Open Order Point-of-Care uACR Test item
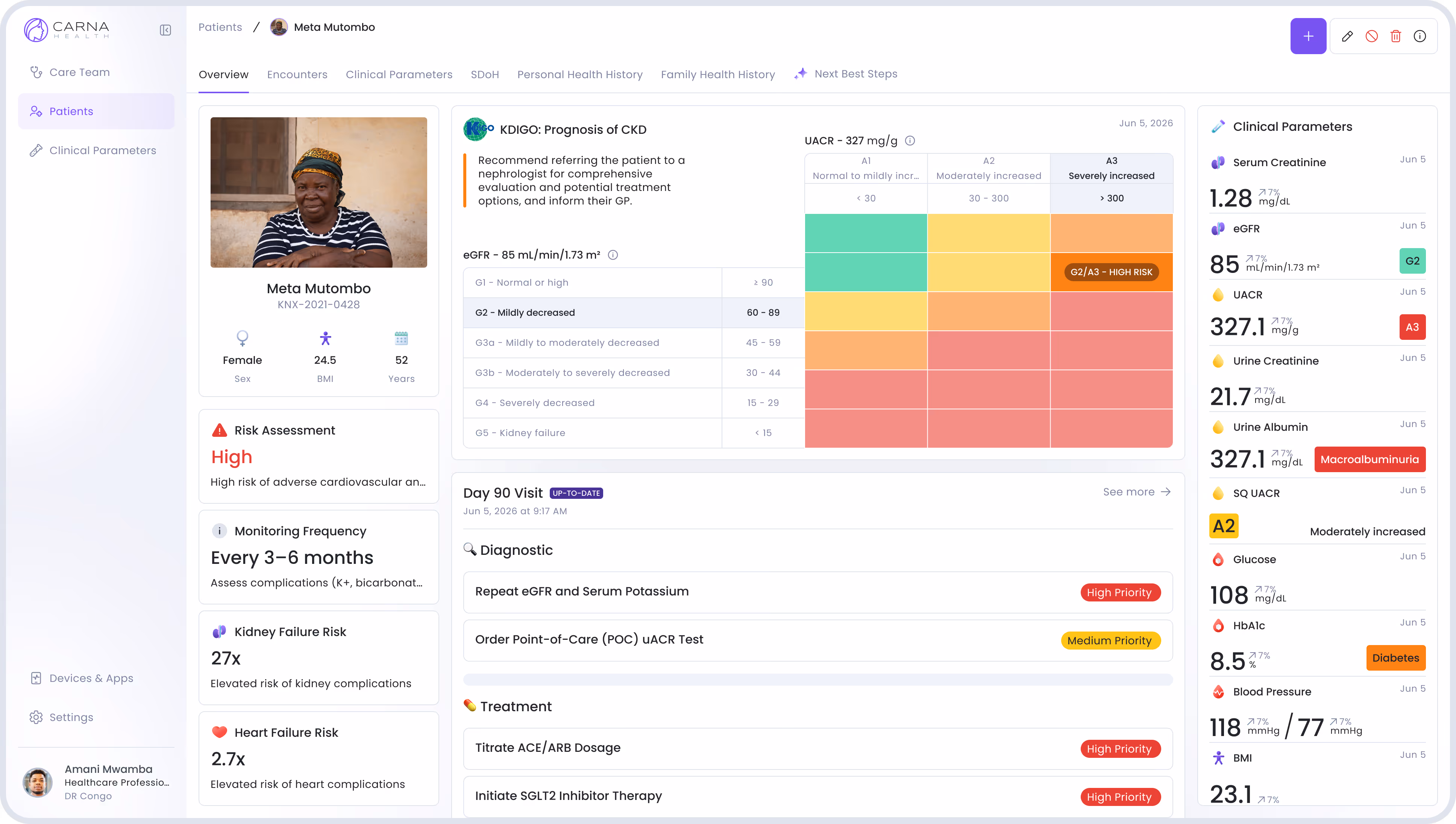 (x=818, y=640)
